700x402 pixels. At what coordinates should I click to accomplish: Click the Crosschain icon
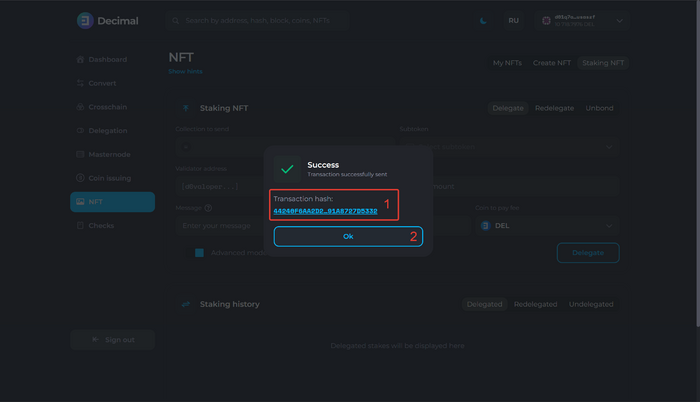point(80,107)
